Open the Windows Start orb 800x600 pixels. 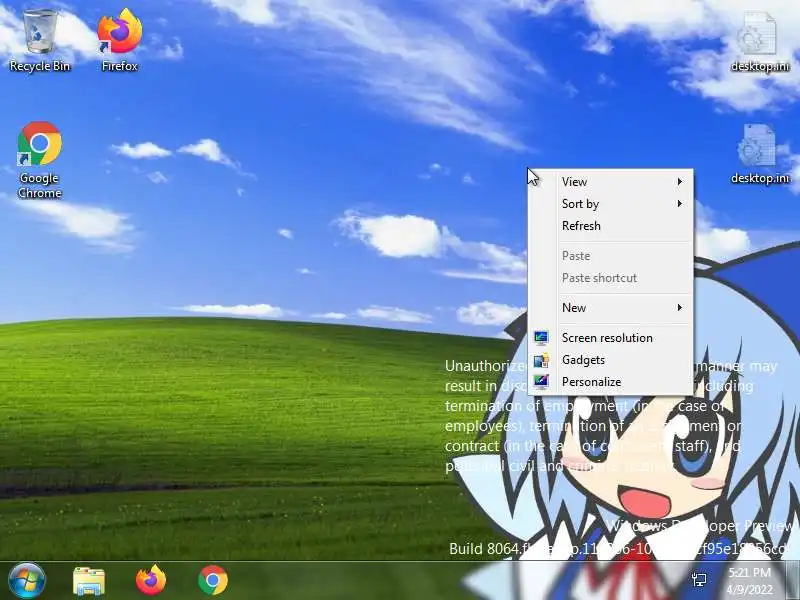[x=27, y=581]
